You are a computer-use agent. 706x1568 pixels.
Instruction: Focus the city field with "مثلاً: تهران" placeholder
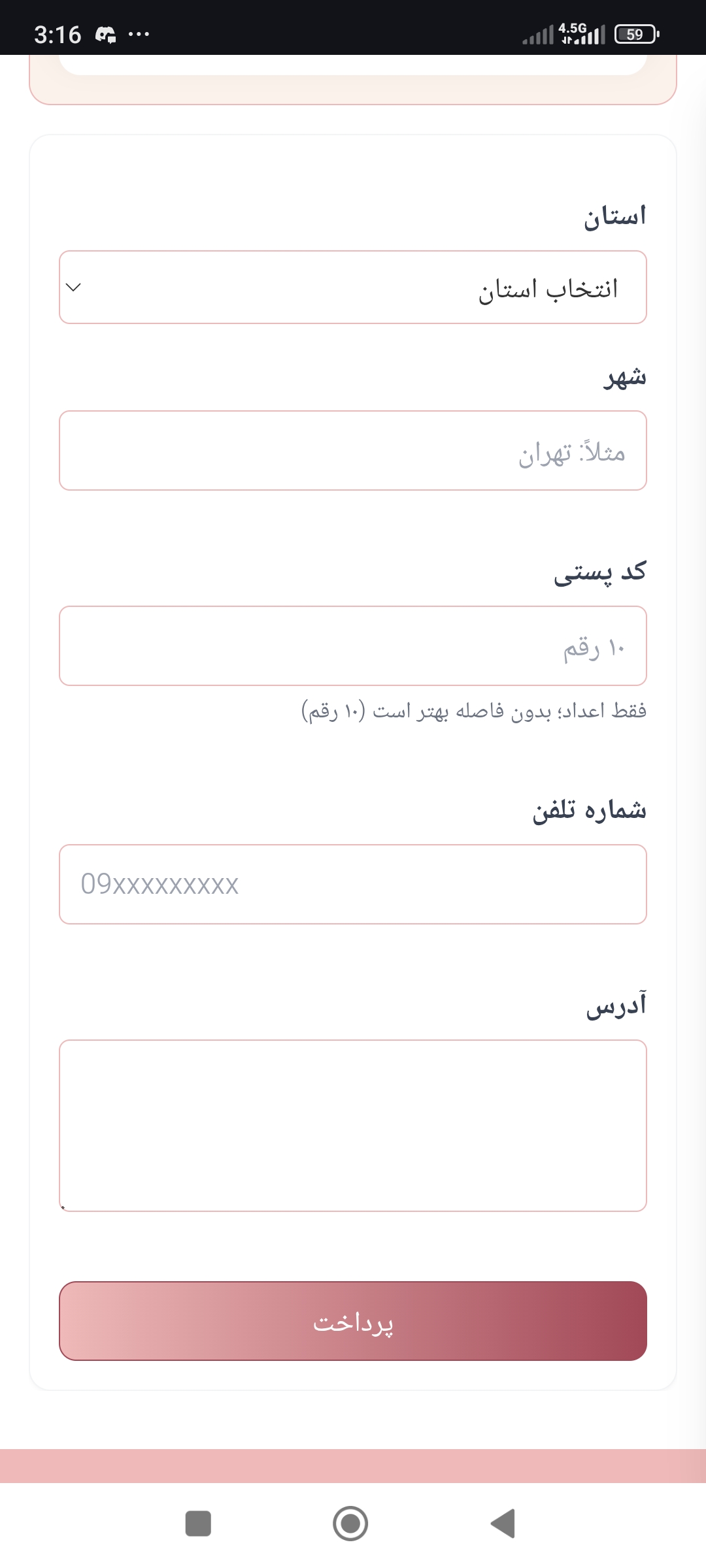[353, 451]
